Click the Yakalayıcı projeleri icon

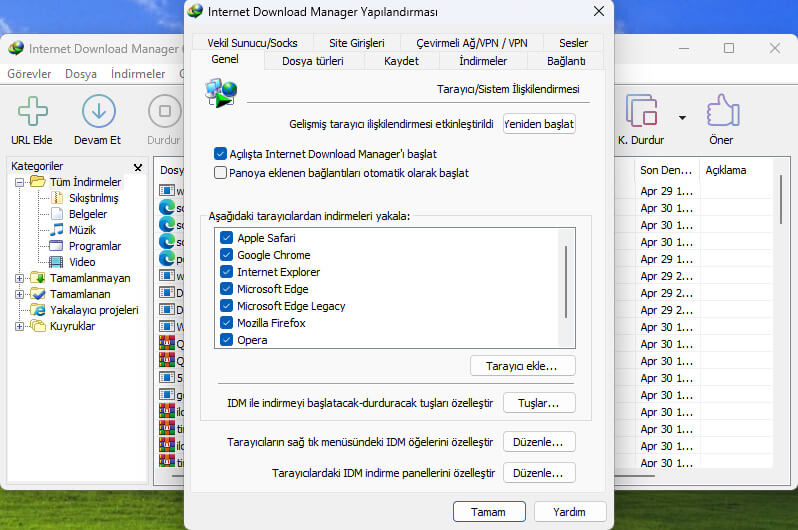click(38, 310)
